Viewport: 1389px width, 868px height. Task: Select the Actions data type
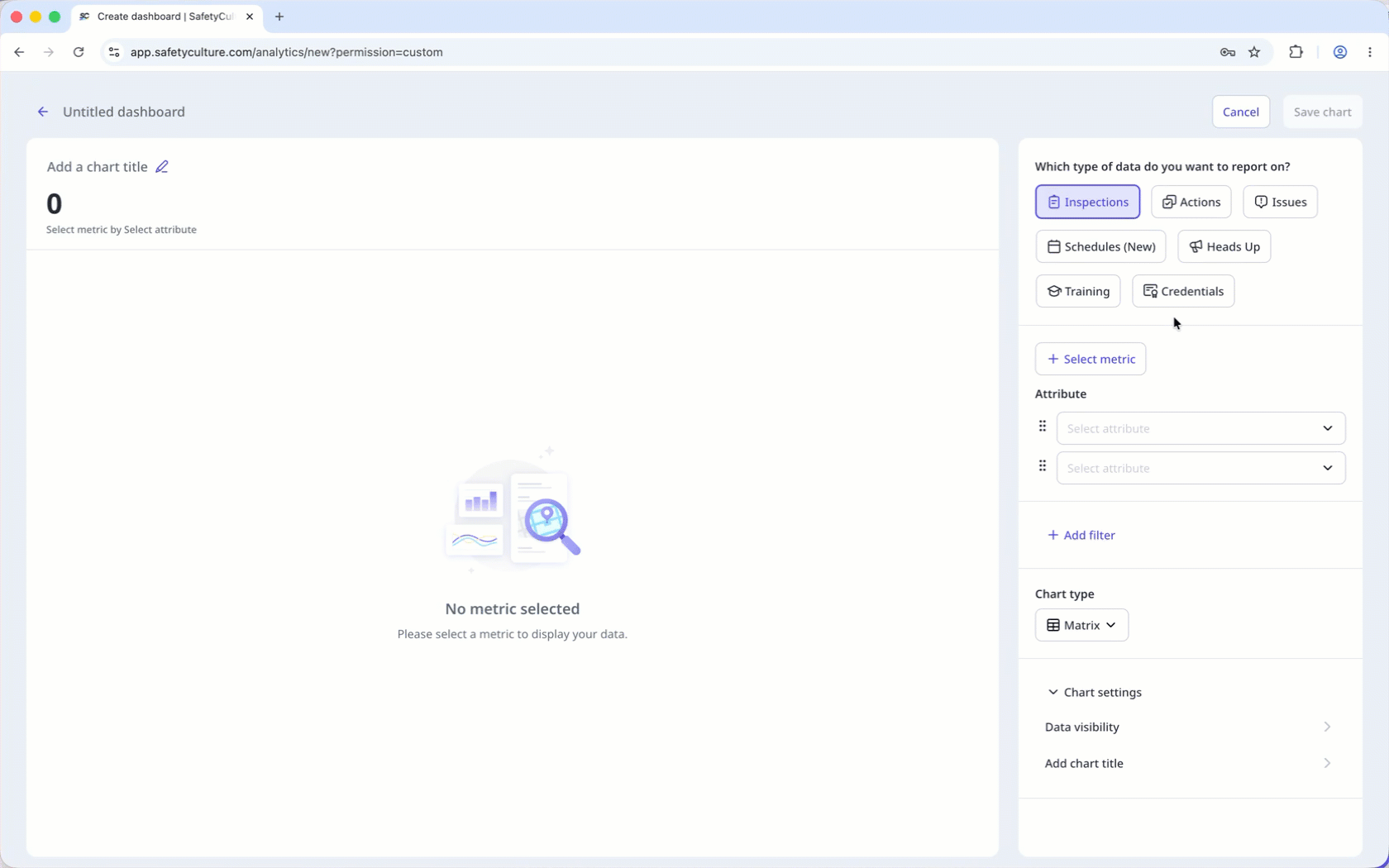coord(1191,202)
